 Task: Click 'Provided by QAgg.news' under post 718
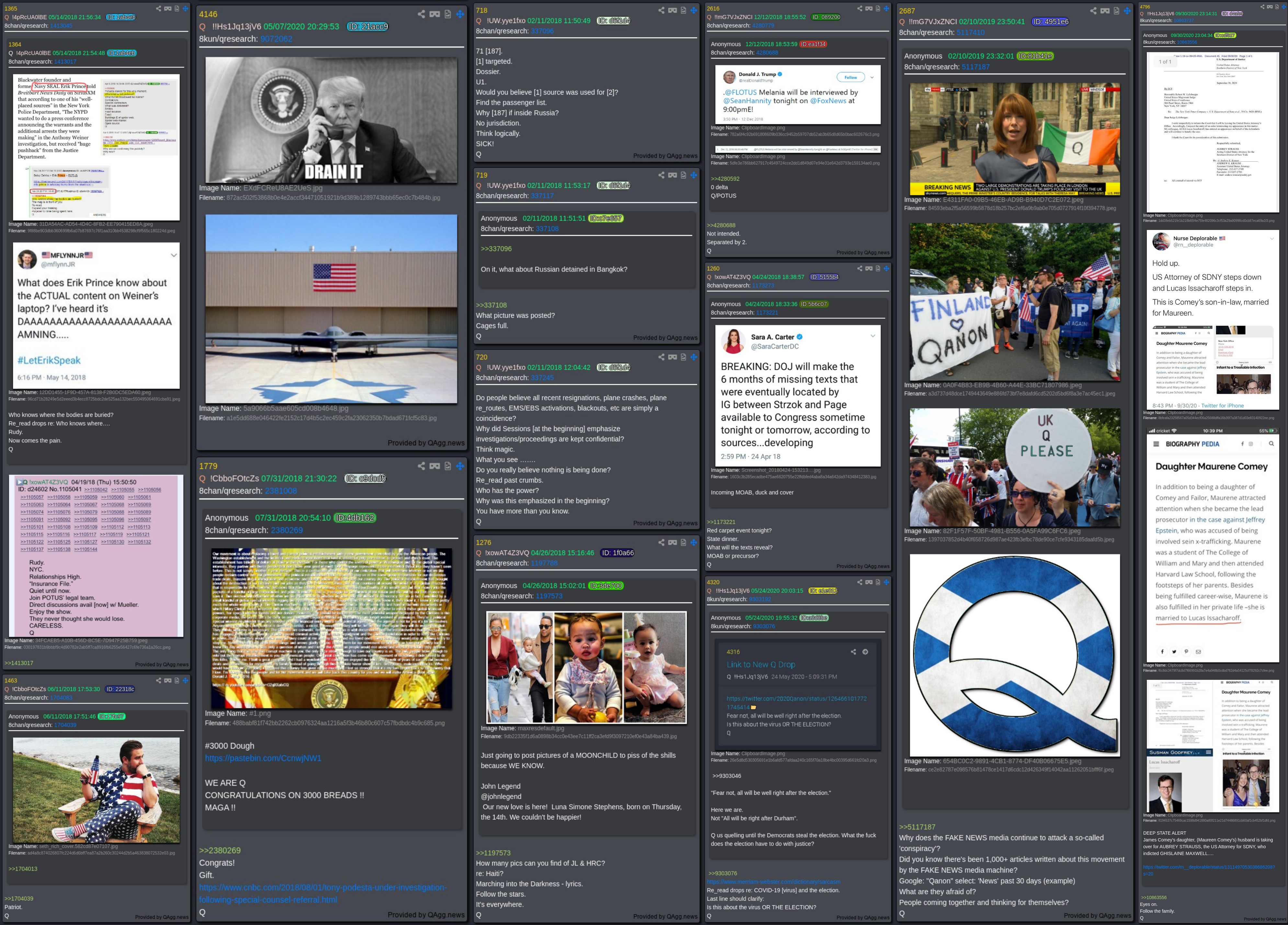pyautogui.click(x=665, y=156)
